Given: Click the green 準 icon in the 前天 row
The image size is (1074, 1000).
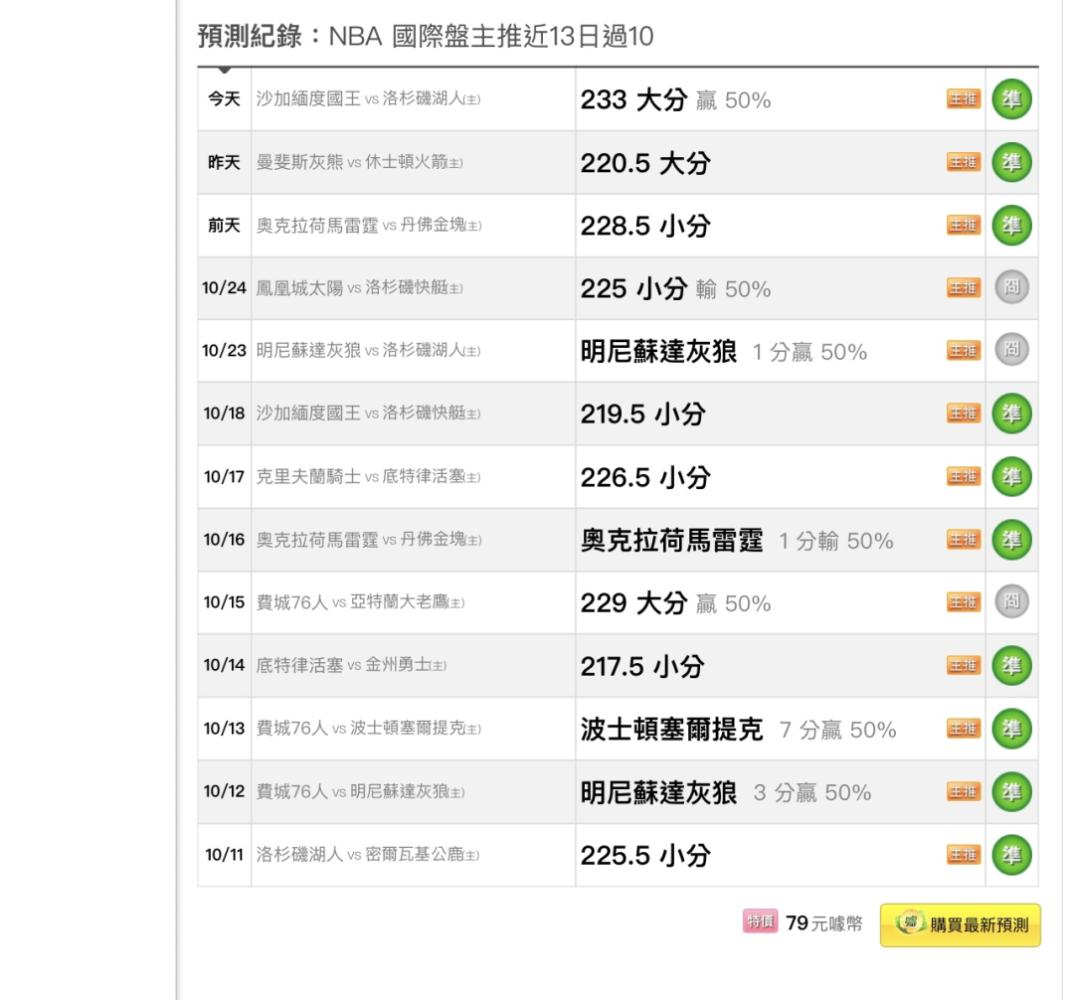Looking at the screenshot, I should [1012, 225].
